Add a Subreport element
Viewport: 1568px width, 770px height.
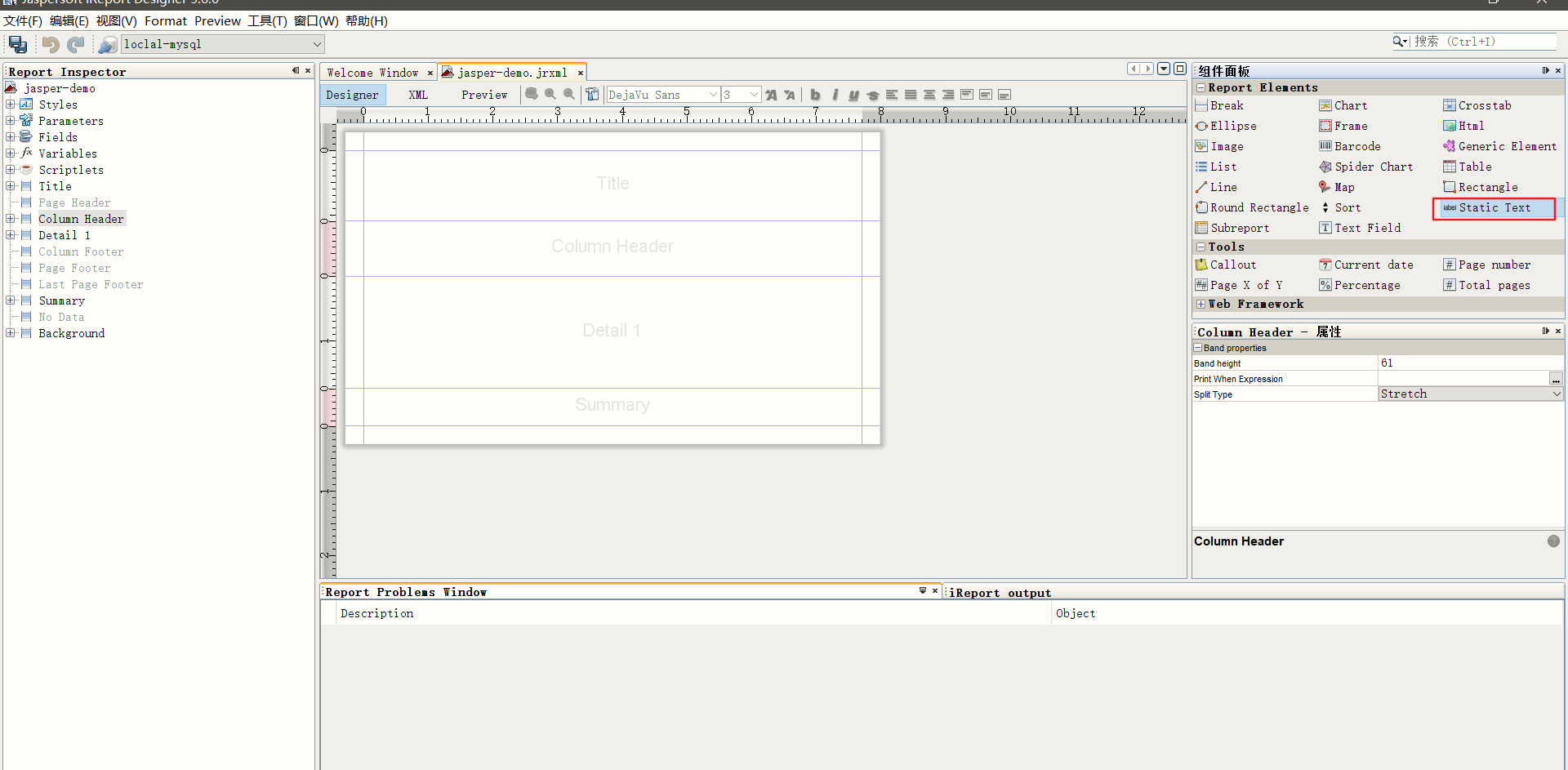[x=1239, y=227]
